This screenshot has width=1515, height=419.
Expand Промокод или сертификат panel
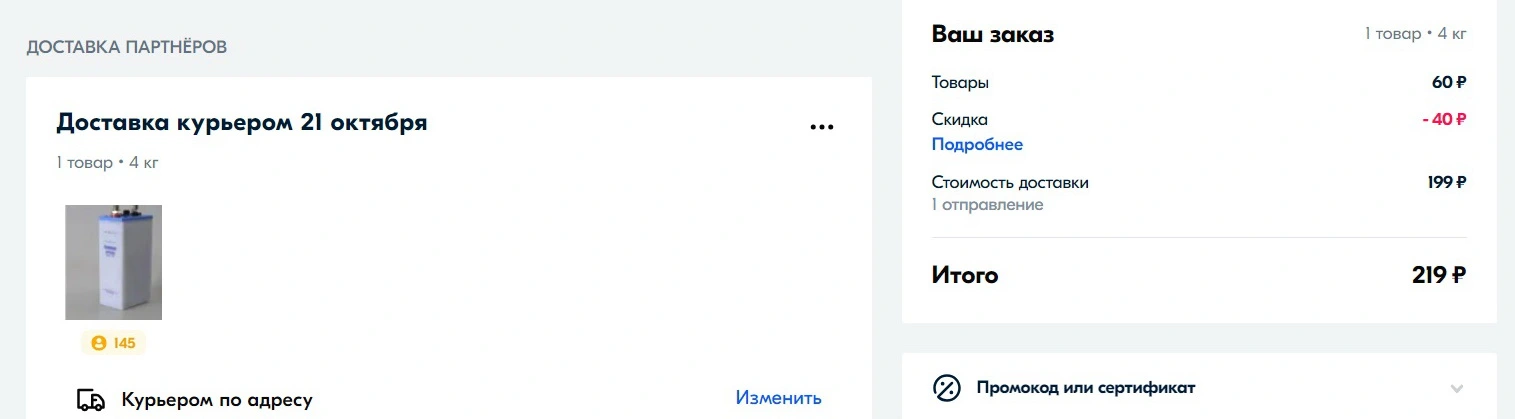(1199, 388)
